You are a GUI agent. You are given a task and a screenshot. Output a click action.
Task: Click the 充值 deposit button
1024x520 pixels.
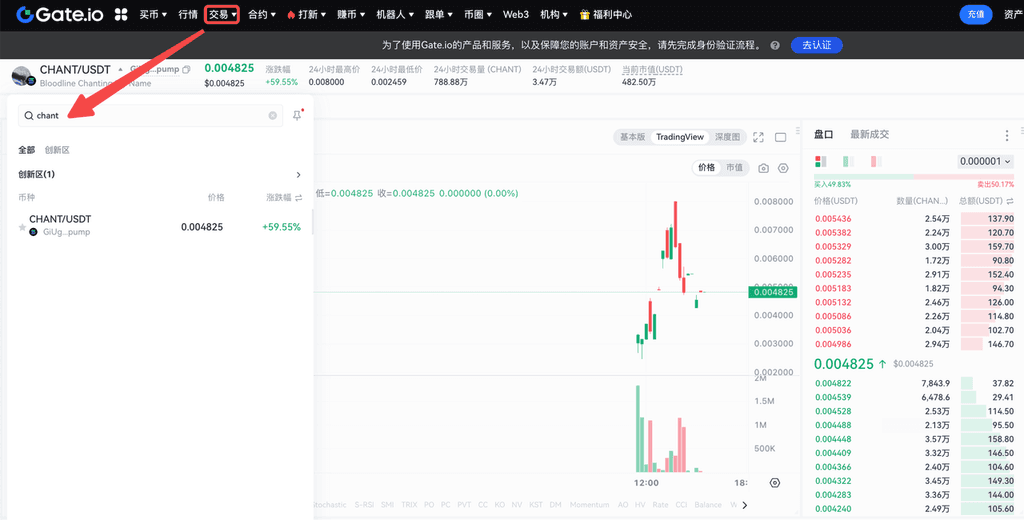(x=976, y=14)
